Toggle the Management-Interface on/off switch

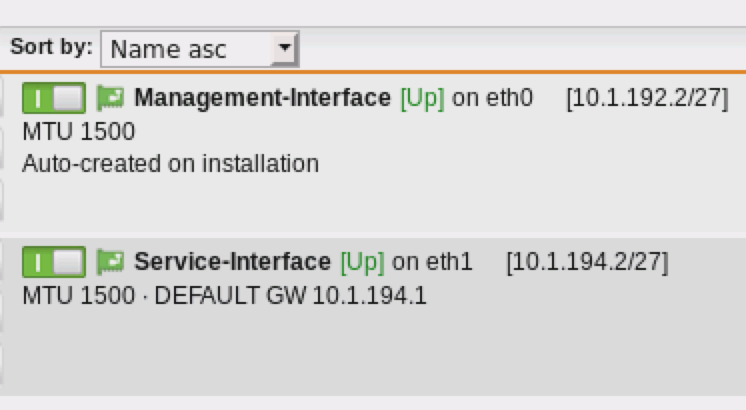[x=54, y=98]
